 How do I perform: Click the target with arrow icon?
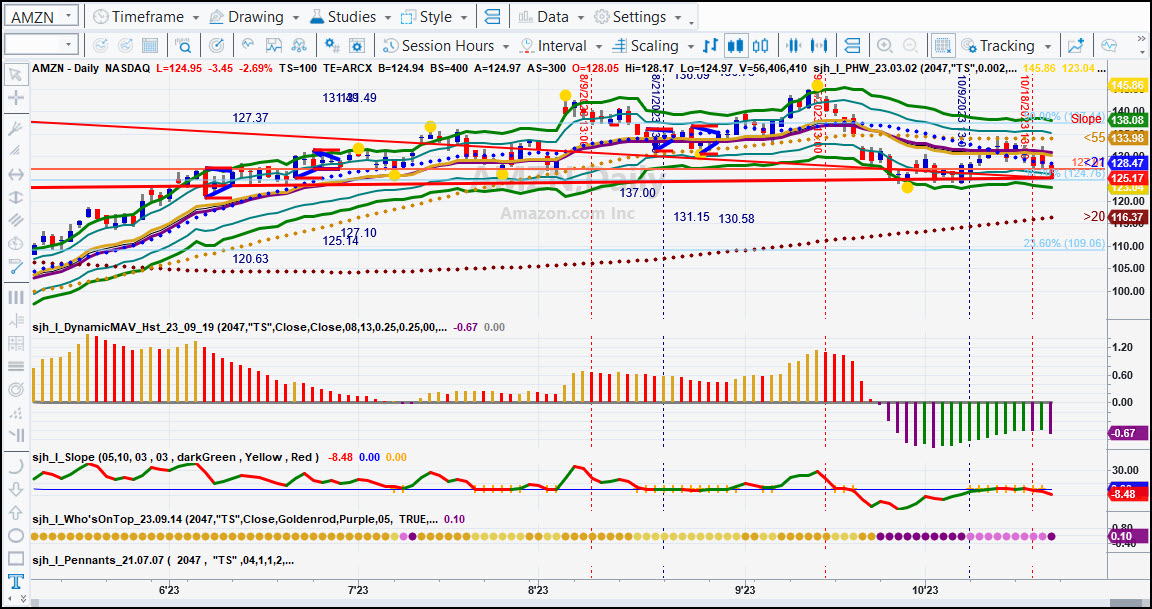pos(217,46)
